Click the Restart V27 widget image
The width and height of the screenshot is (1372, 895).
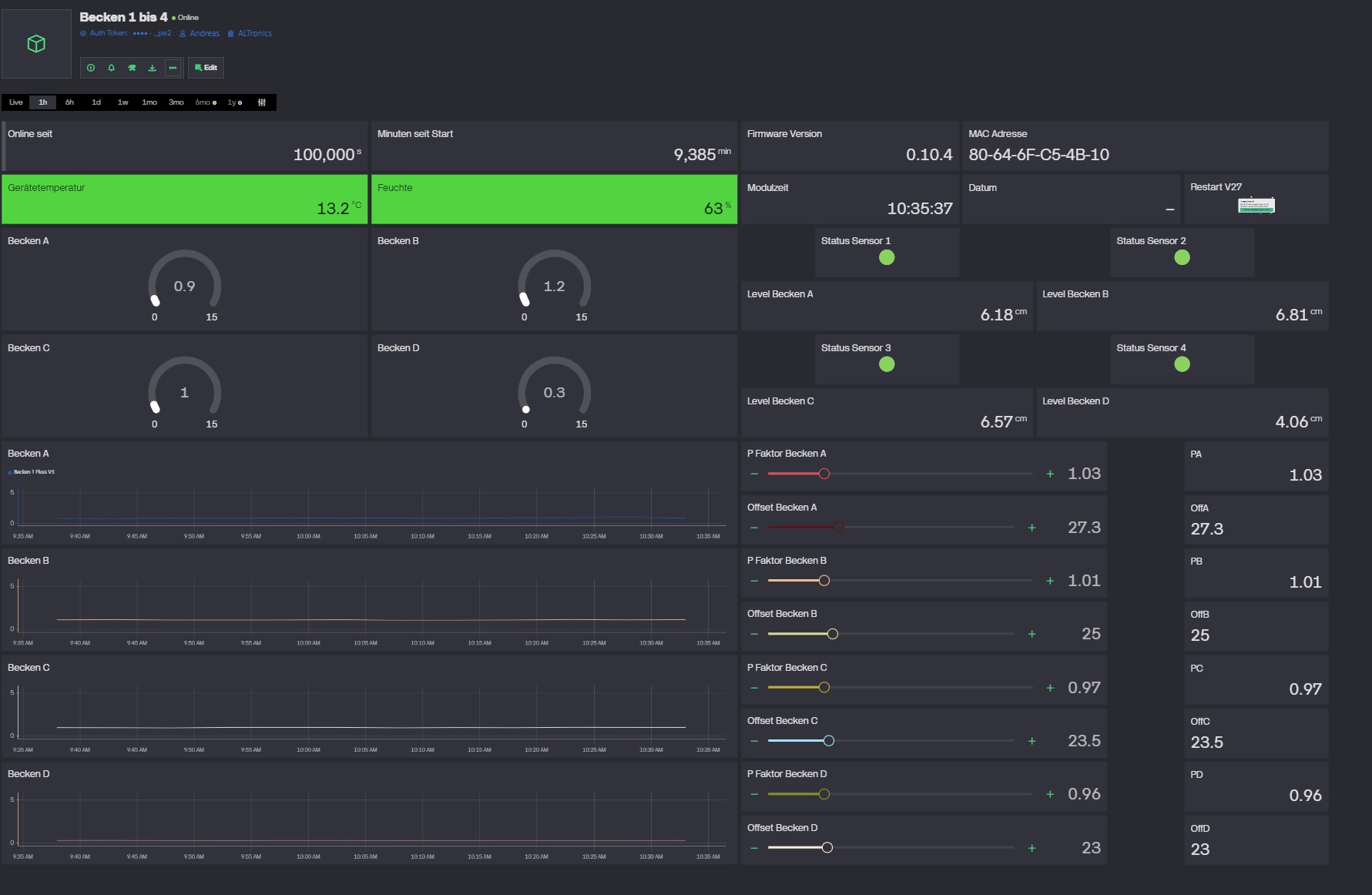click(1256, 206)
